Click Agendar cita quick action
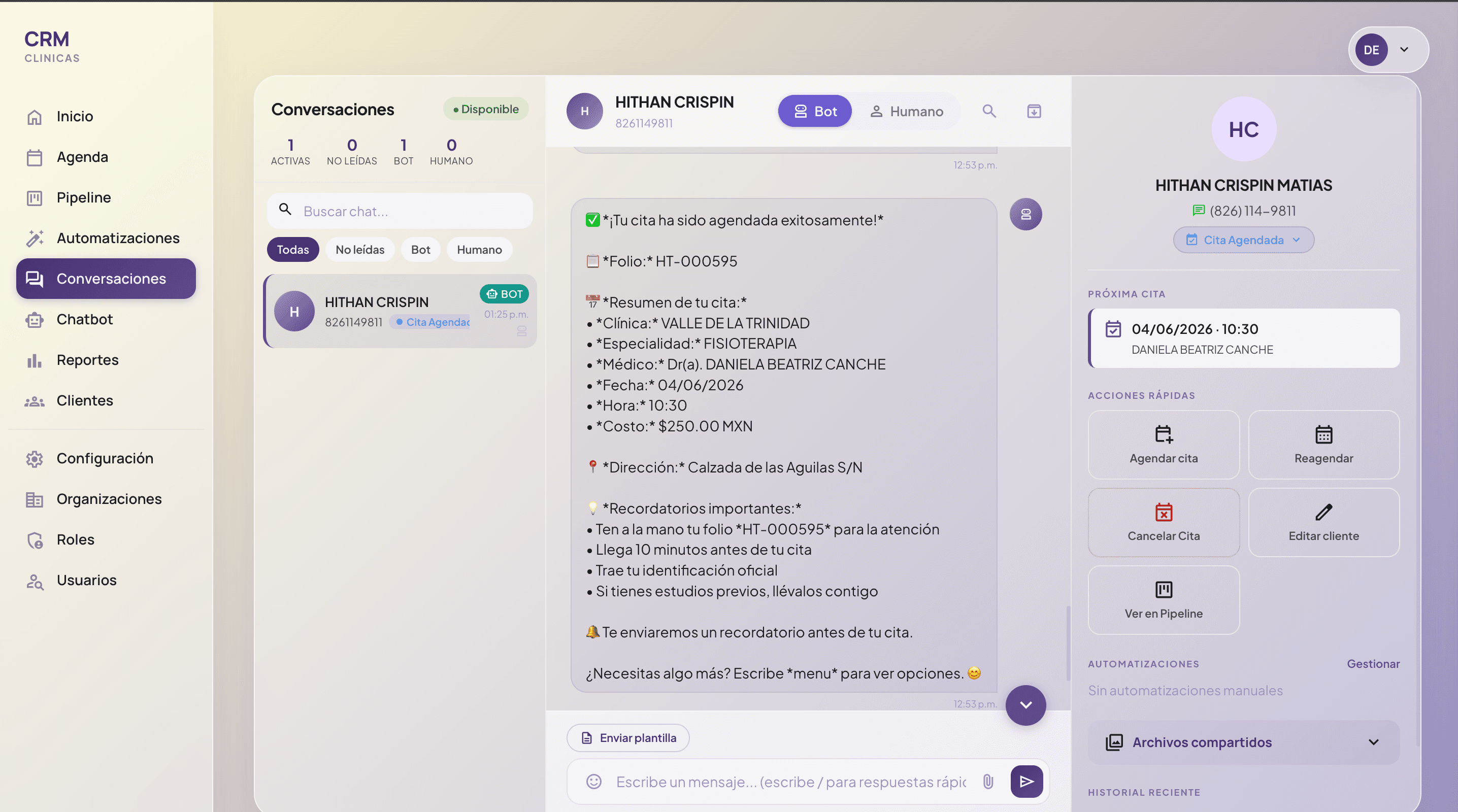The image size is (1458, 812). pos(1164,445)
